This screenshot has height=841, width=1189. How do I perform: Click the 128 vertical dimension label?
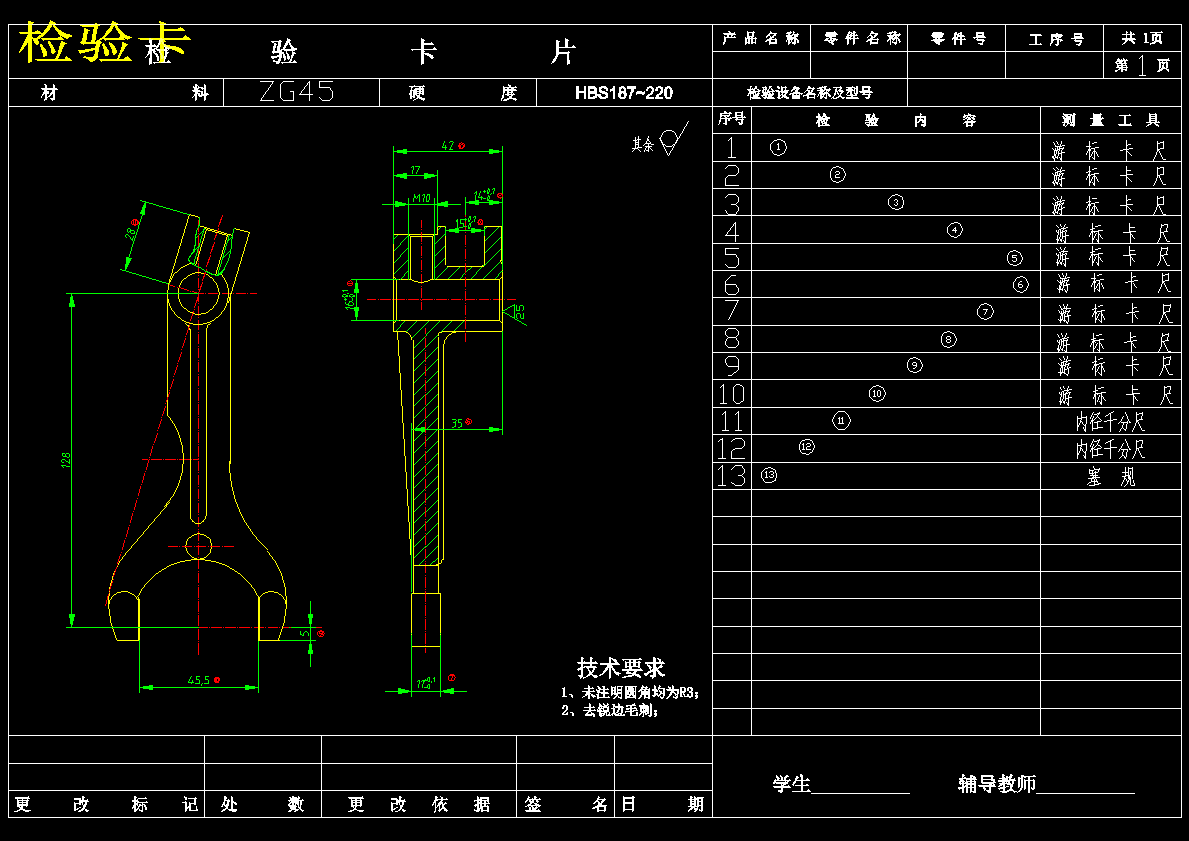(x=66, y=460)
